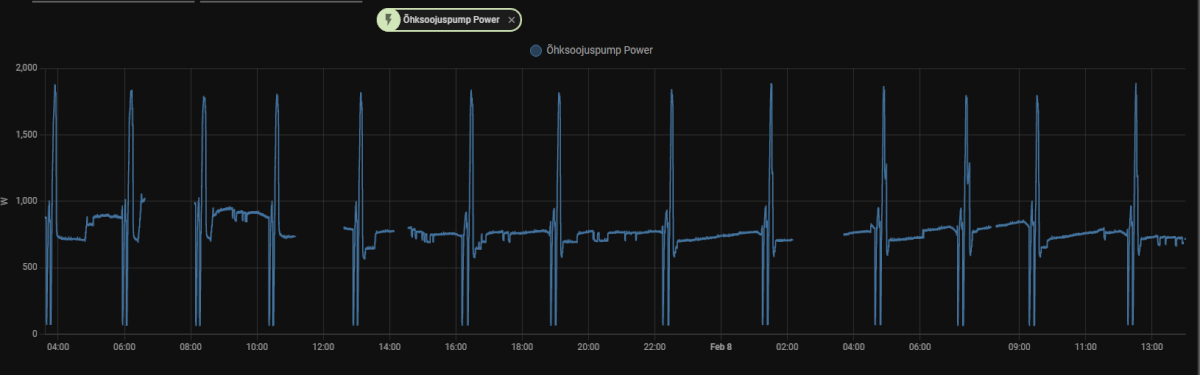Click the 20:00 time axis label
Image resolution: width=1200 pixels, height=375 pixels.
588,347
